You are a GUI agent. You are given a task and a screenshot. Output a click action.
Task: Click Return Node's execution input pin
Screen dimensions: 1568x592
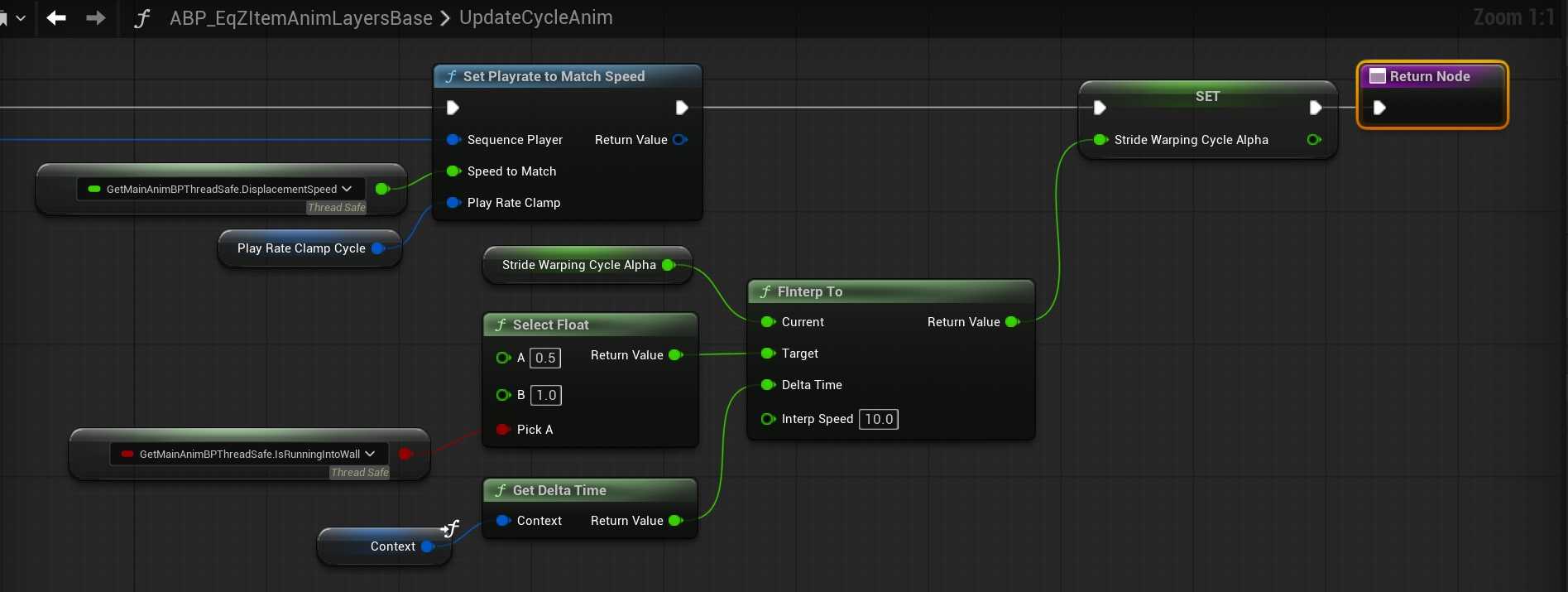click(1379, 108)
